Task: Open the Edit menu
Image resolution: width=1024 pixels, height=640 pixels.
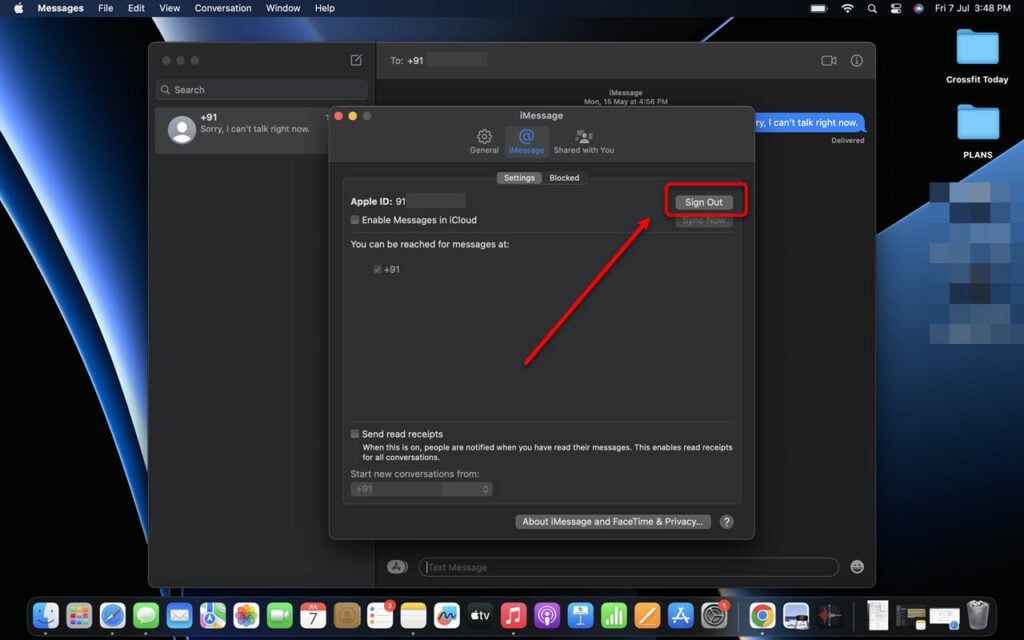Action: pos(136,8)
